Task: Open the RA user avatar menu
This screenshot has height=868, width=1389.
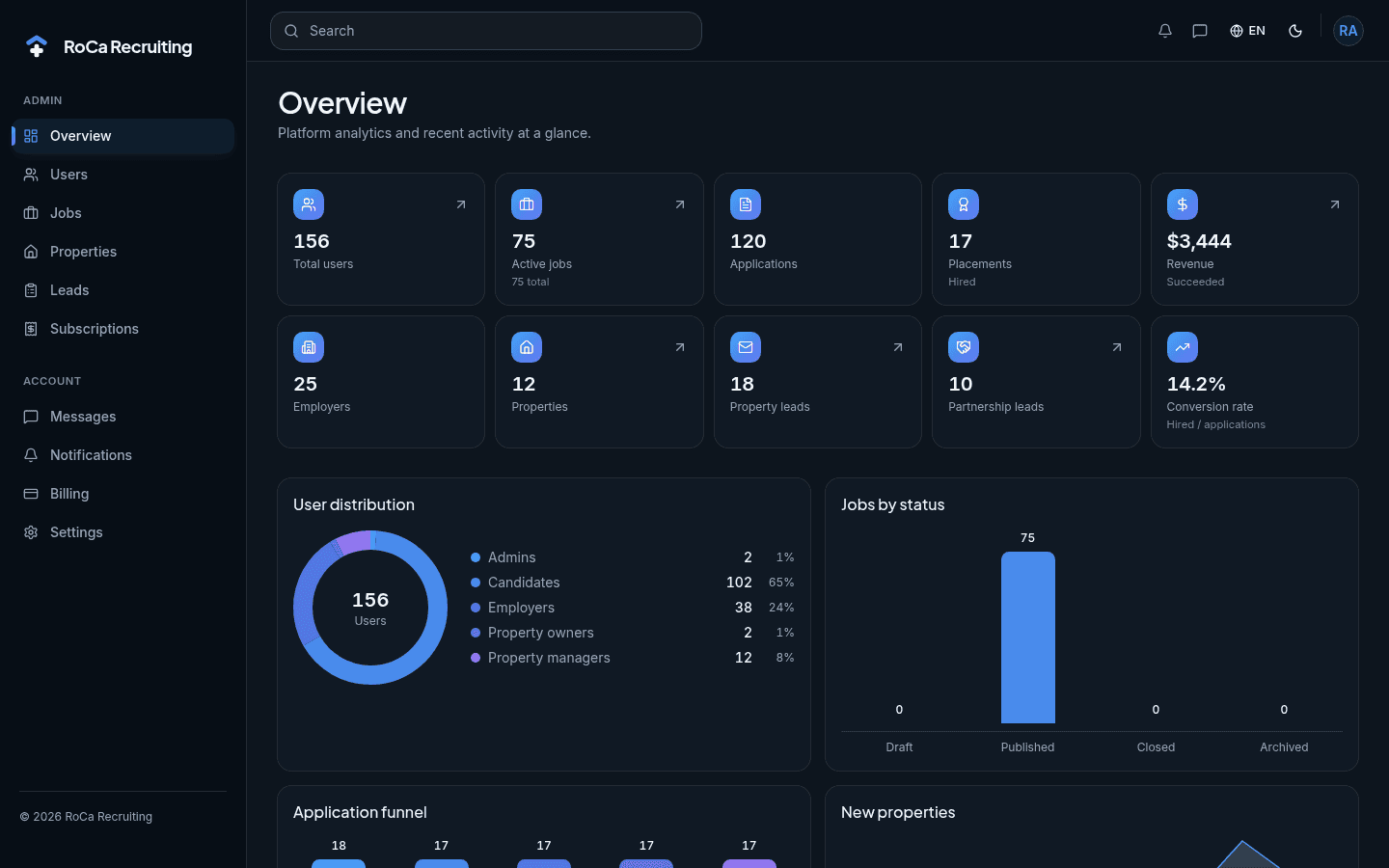Action: 1348,31
